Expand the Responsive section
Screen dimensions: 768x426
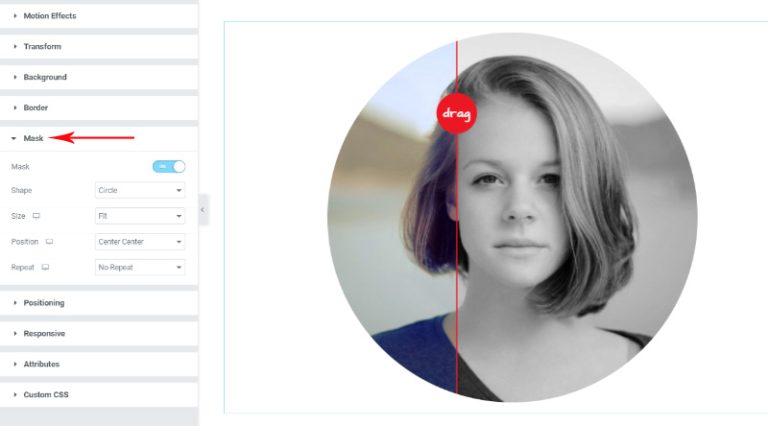99,333
